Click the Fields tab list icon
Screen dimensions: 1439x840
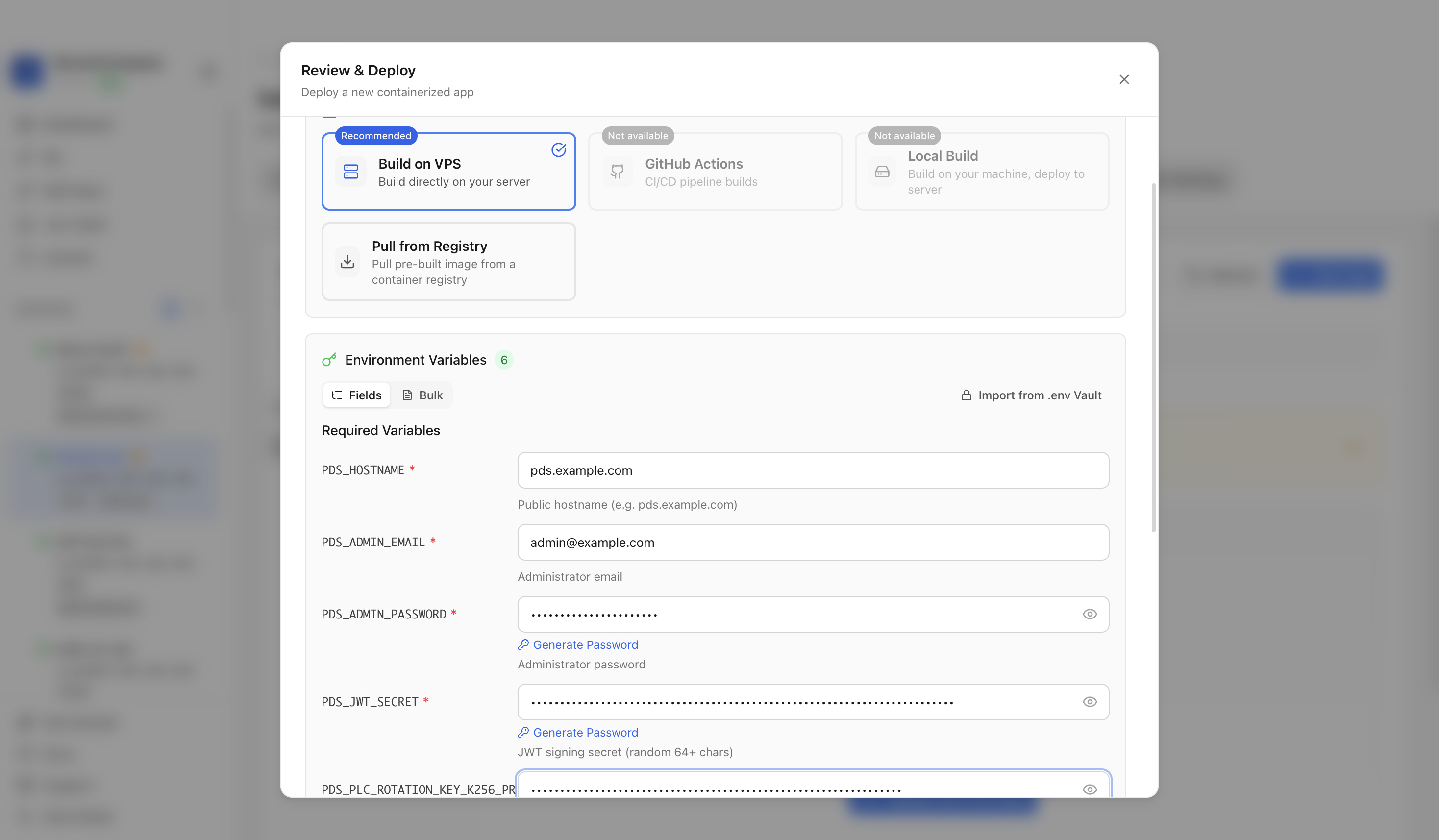[x=337, y=395]
